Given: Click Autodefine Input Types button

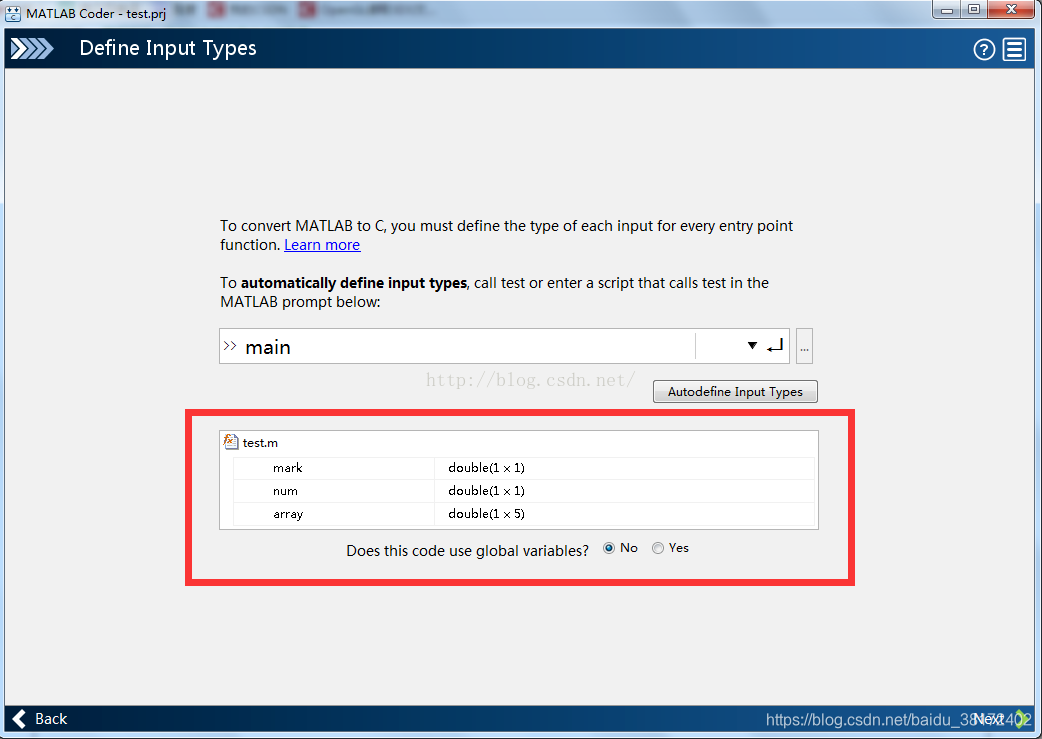Looking at the screenshot, I should 735,392.
